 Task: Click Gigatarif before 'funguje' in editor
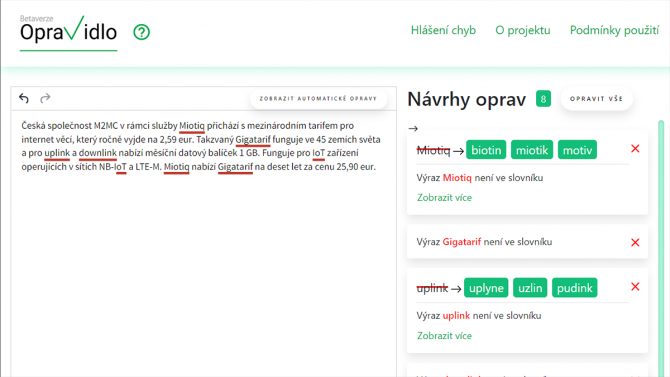[x=253, y=139]
